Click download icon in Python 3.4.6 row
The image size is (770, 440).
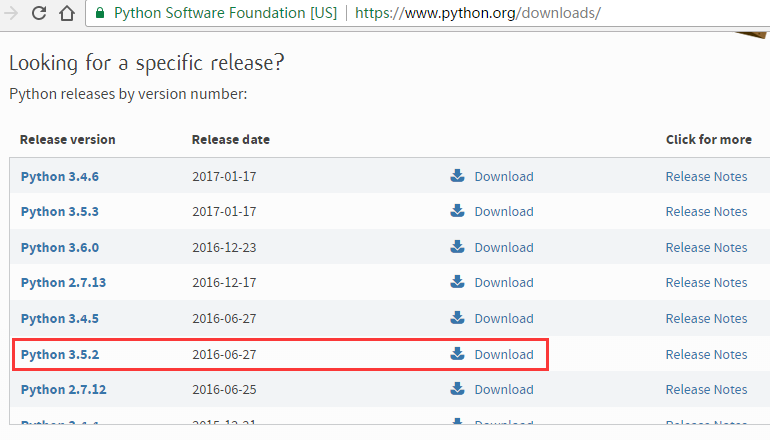[457, 176]
